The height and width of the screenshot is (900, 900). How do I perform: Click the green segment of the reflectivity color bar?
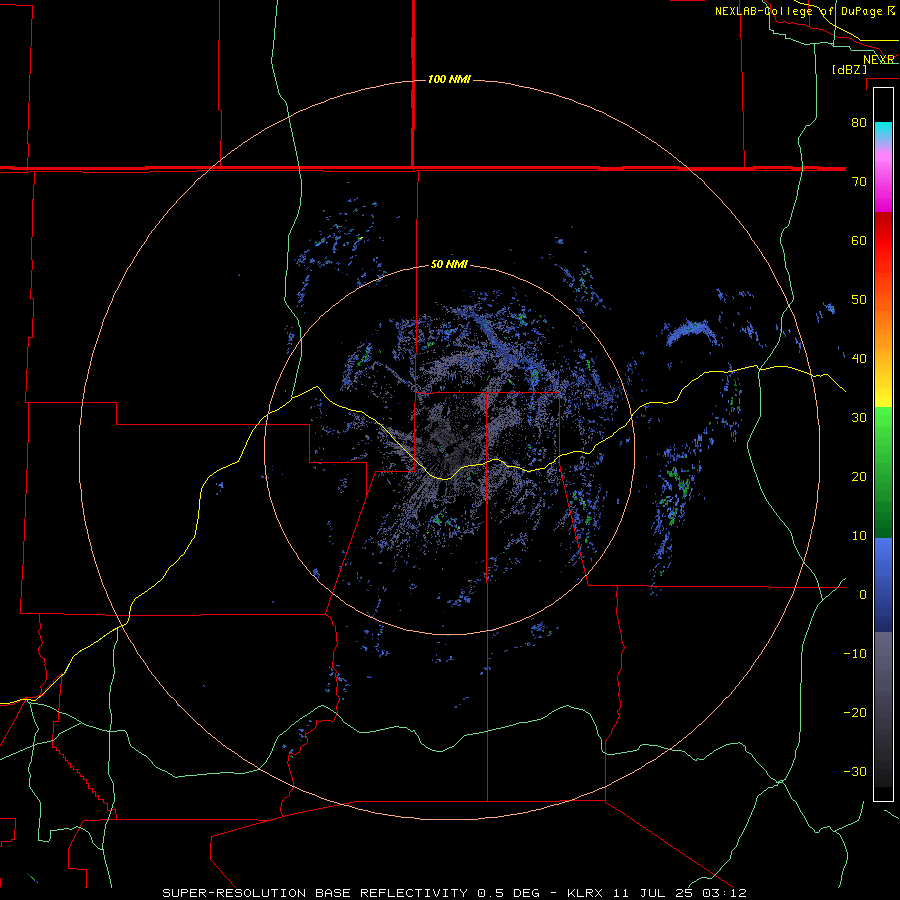[883, 472]
